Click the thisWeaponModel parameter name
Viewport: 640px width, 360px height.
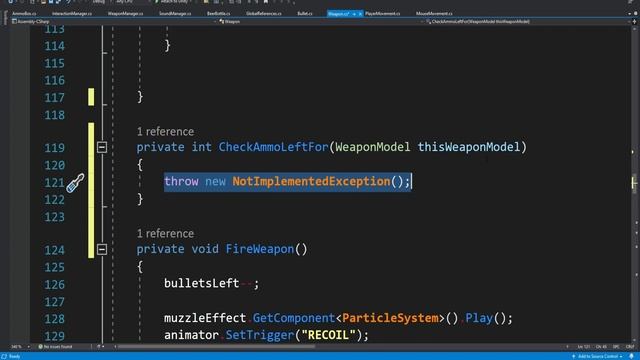click(469, 147)
